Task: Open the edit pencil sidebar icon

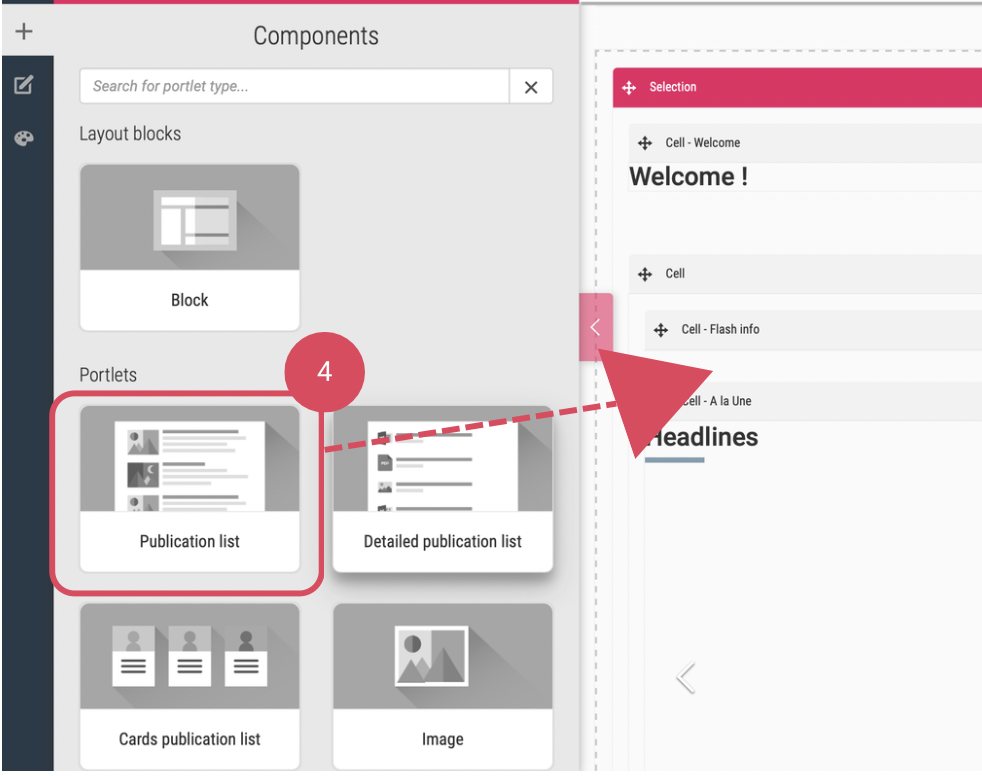Action: click(24, 86)
